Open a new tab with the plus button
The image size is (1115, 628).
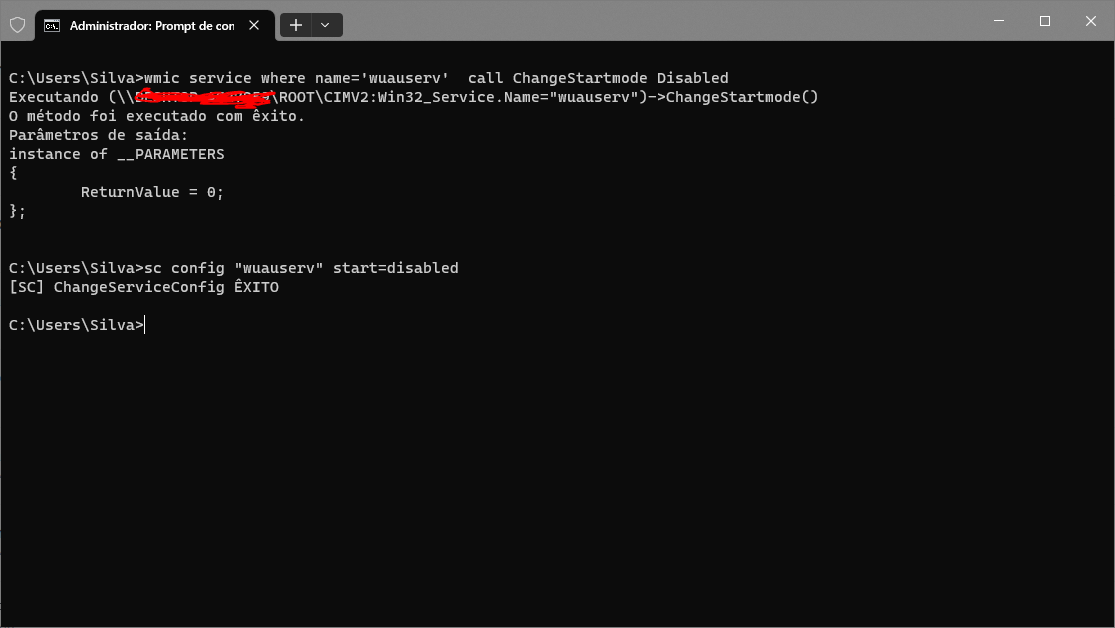[x=296, y=26]
